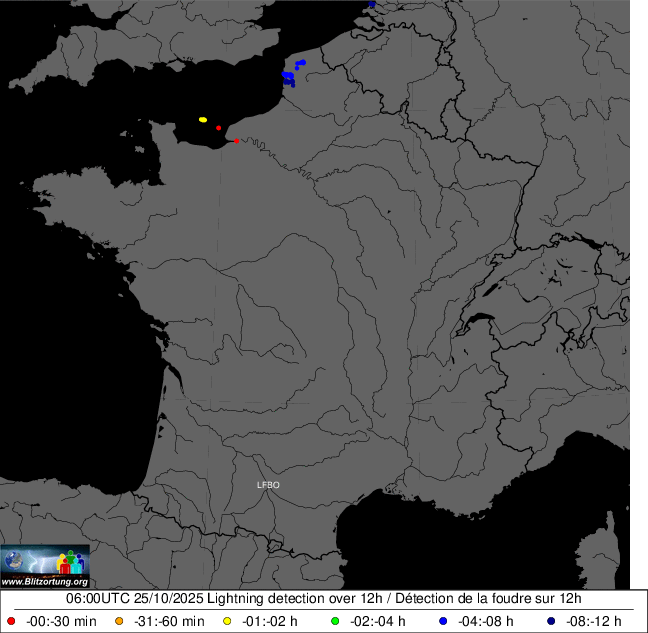Screen dimensions: 648x633
Task: Open the www.Blitzortung.org link text
Action: [45, 581]
